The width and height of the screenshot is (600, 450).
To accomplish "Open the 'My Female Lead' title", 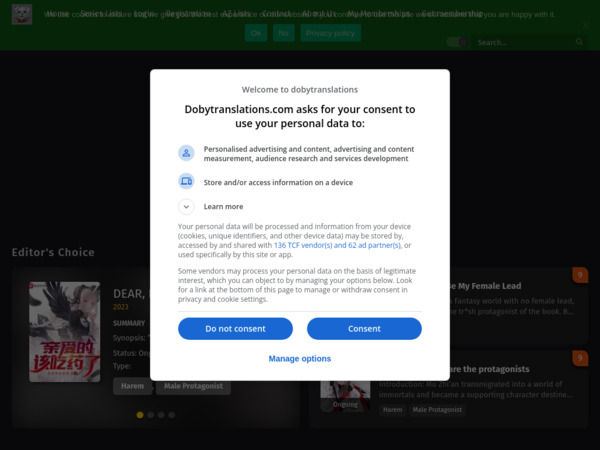I will 486,286.
